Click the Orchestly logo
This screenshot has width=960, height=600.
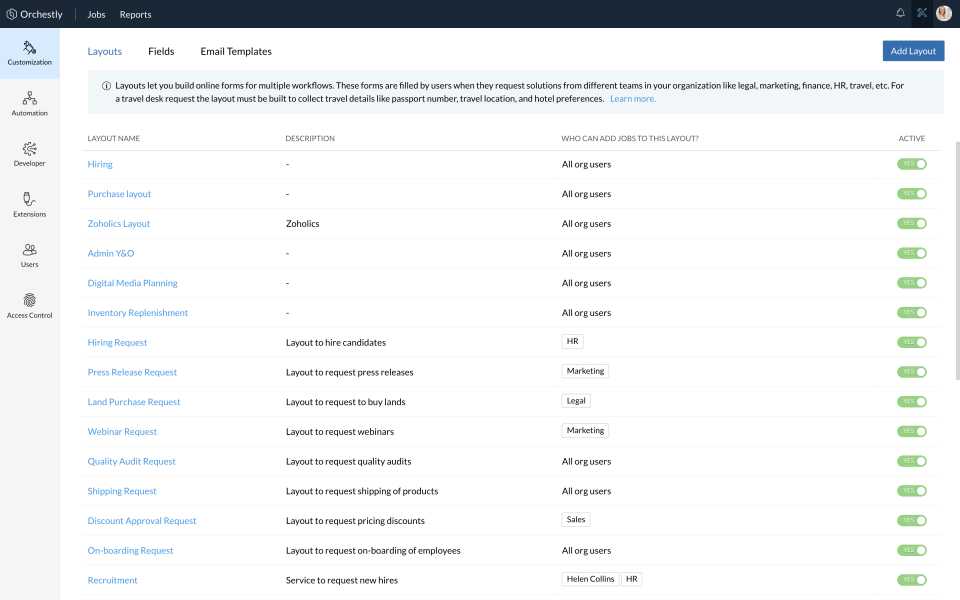click(35, 15)
